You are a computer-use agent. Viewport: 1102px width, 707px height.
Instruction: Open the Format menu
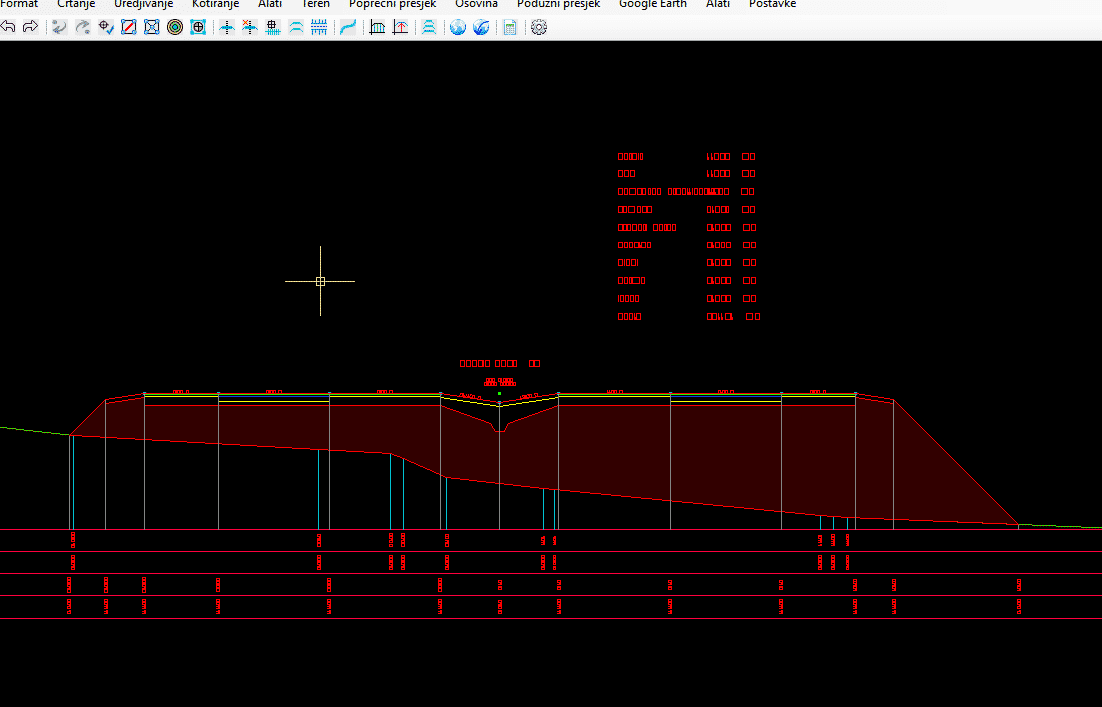[x=19, y=4]
